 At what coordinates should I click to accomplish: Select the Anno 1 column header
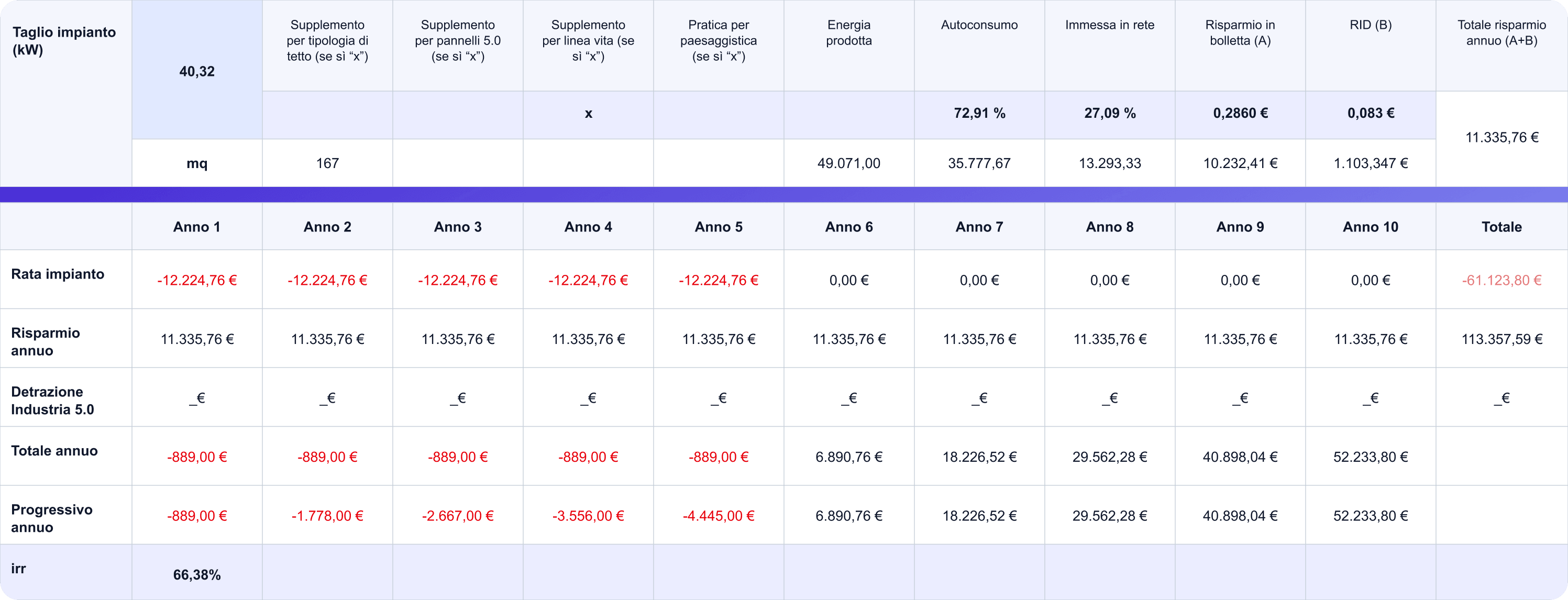(196, 226)
